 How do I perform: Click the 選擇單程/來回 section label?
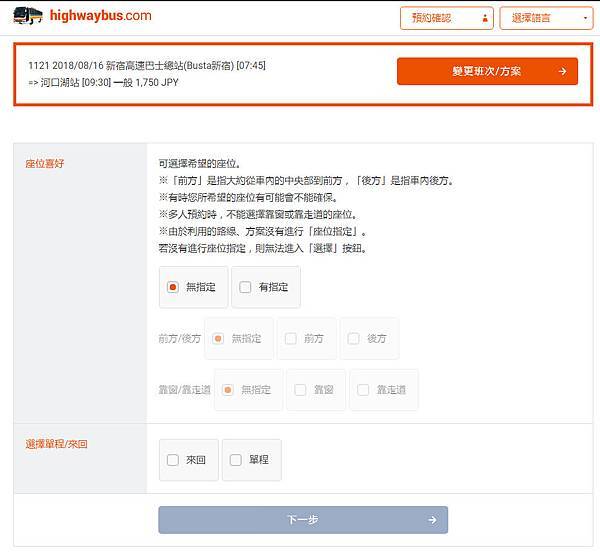pyautogui.click(x=56, y=444)
